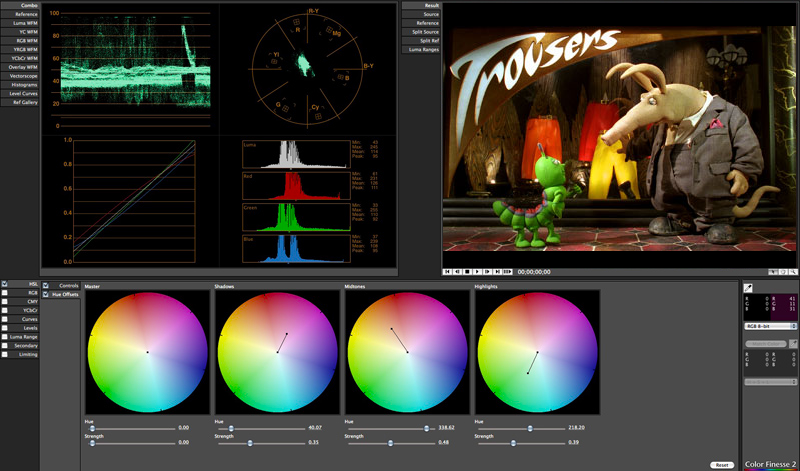Adjust the Midtones Strength slider
The width and height of the screenshot is (800, 471).
pyautogui.click(x=392, y=443)
